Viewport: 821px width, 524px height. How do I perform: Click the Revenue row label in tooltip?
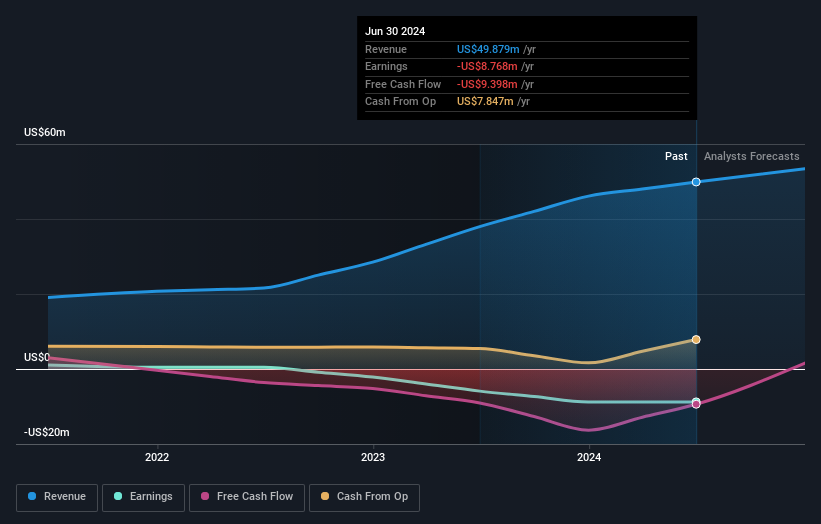pyautogui.click(x=386, y=49)
